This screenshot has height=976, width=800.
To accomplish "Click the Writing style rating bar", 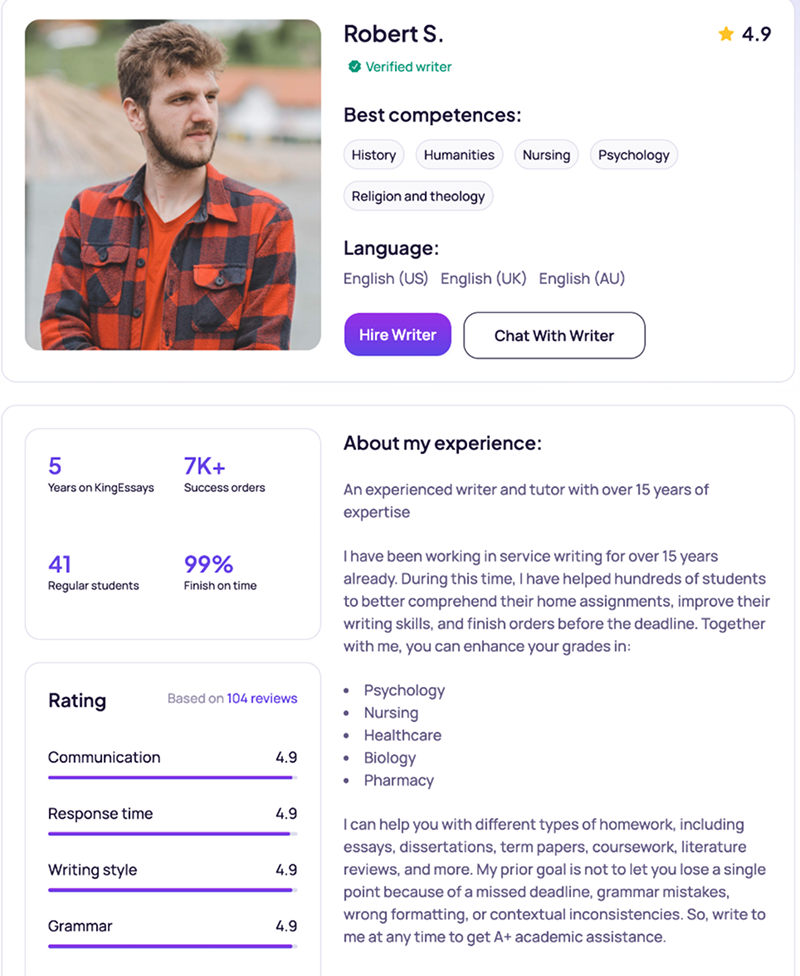I will pos(172,889).
